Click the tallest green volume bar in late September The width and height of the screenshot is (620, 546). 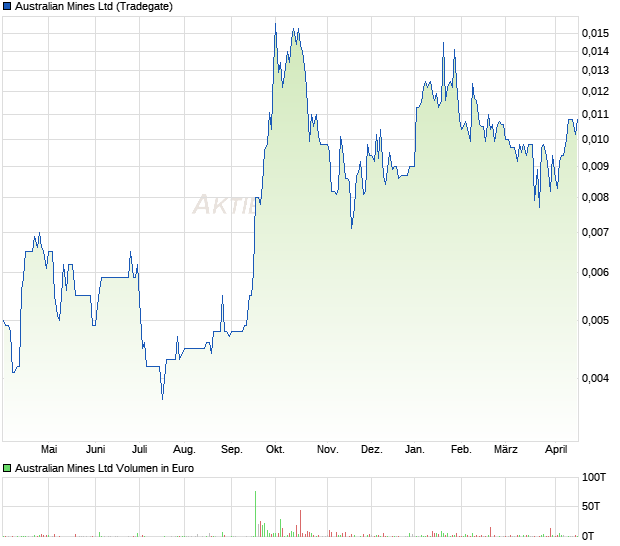coord(255,514)
